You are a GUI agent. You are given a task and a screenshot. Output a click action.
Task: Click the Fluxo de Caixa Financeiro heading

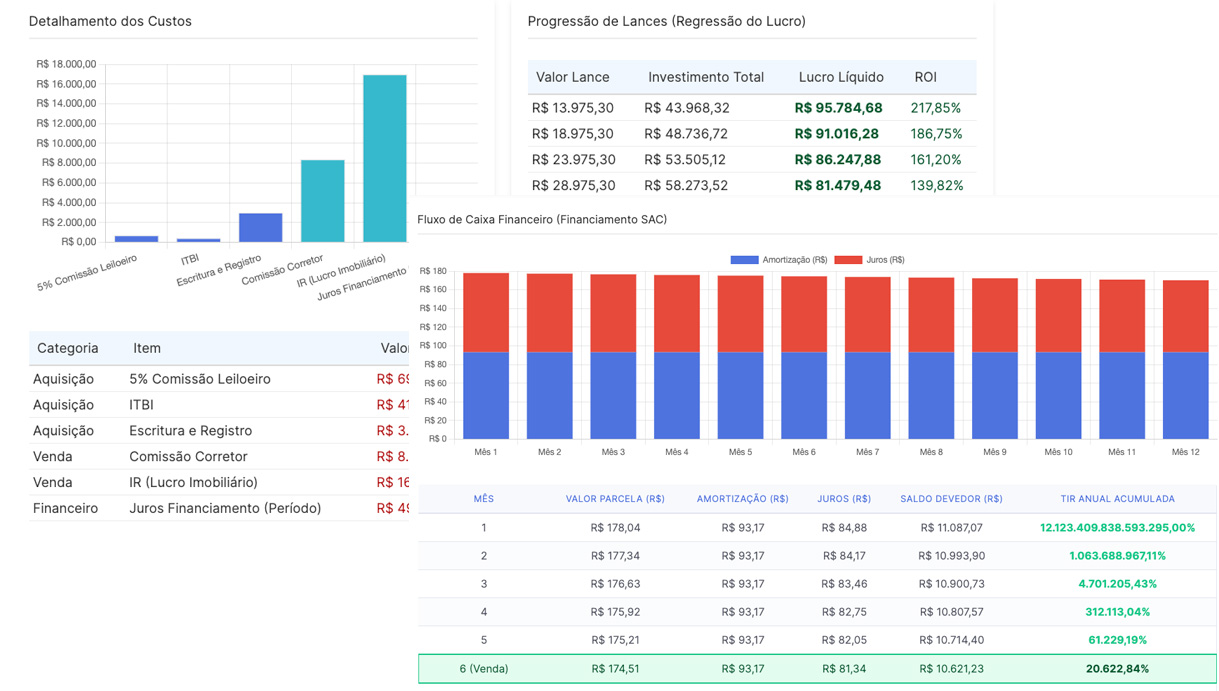pyautogui.click(x=542, y=219)
